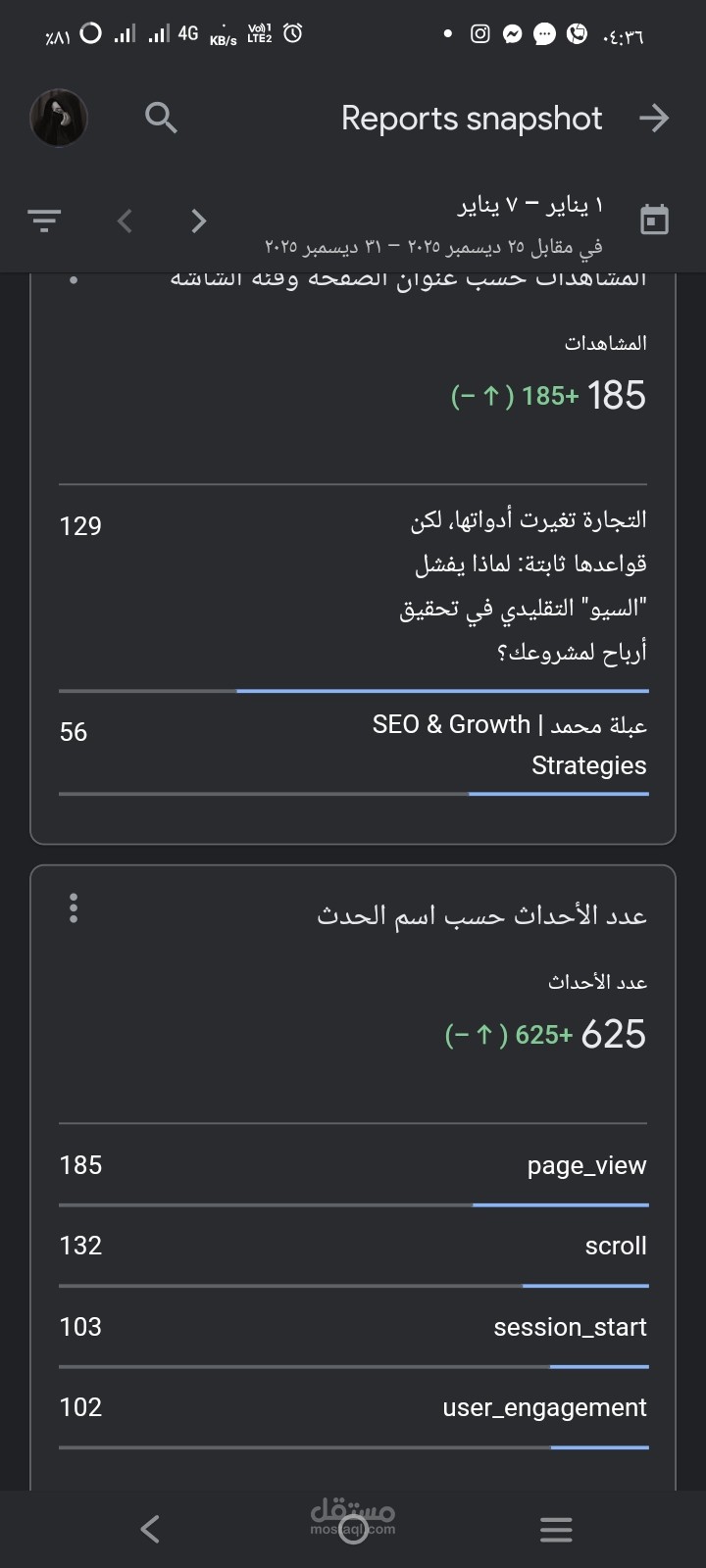Viewport: 706px width, 1568px height.
Task: Open the calendar date picker icon
Action: [654, 219]
